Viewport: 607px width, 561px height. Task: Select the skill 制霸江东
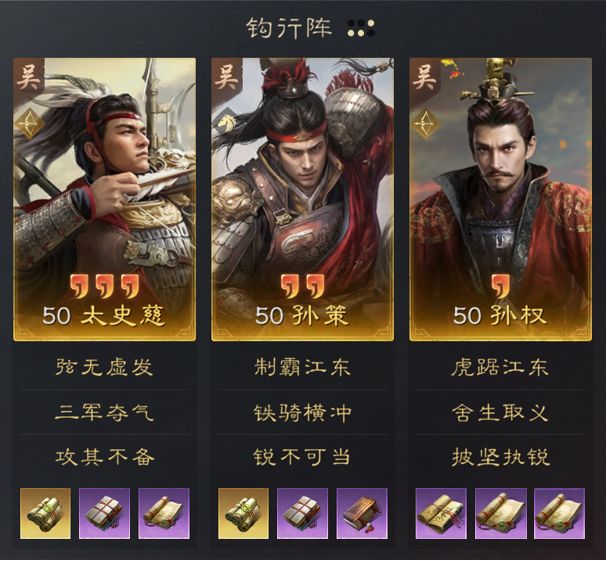pos(303,367)
